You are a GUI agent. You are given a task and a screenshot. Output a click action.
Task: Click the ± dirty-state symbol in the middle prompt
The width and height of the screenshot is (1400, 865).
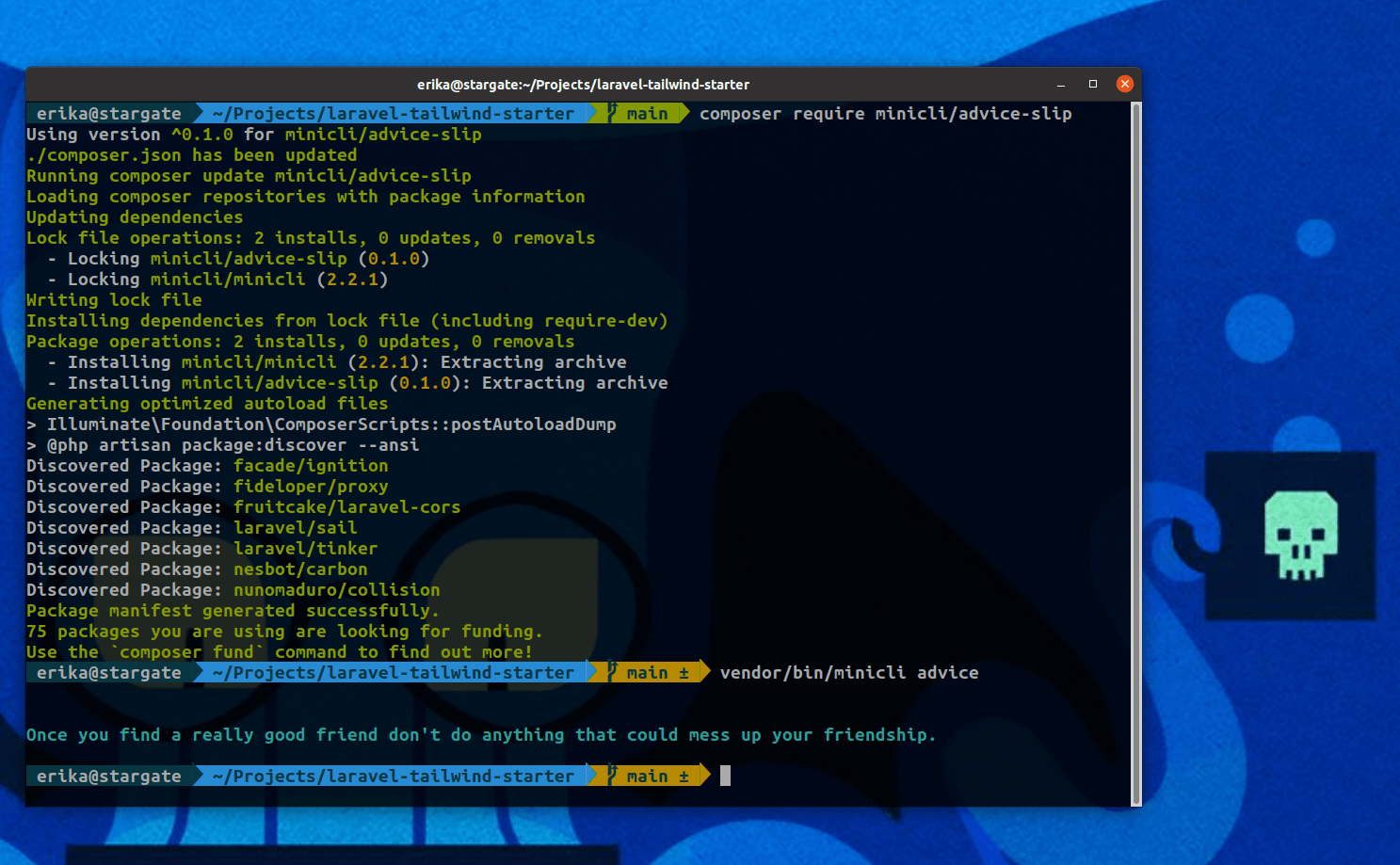coord(684,672)
